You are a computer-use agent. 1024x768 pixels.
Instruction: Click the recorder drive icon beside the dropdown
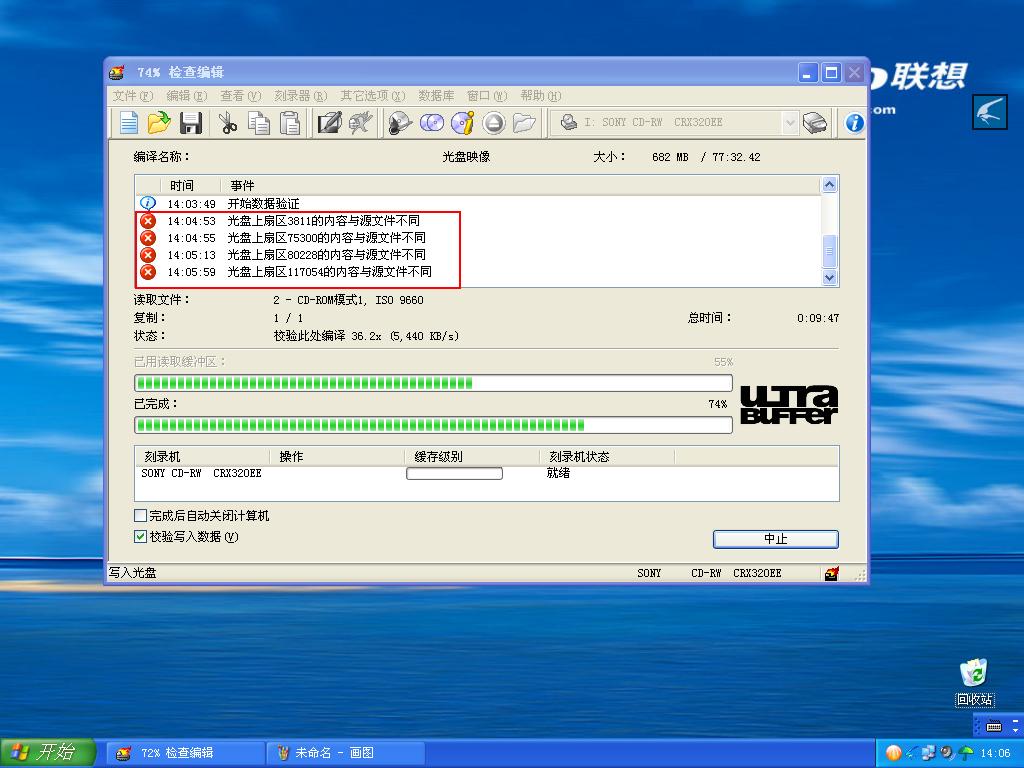814,122
